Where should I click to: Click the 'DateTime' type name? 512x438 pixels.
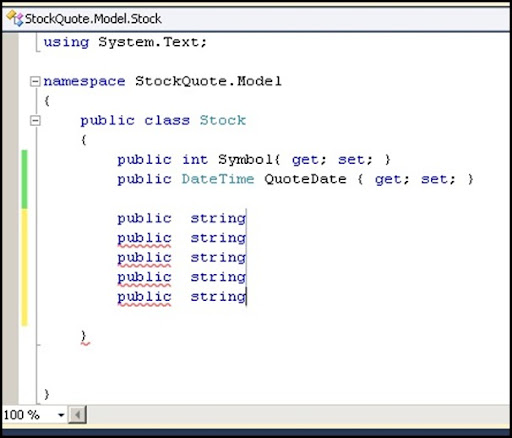[218, 179]
